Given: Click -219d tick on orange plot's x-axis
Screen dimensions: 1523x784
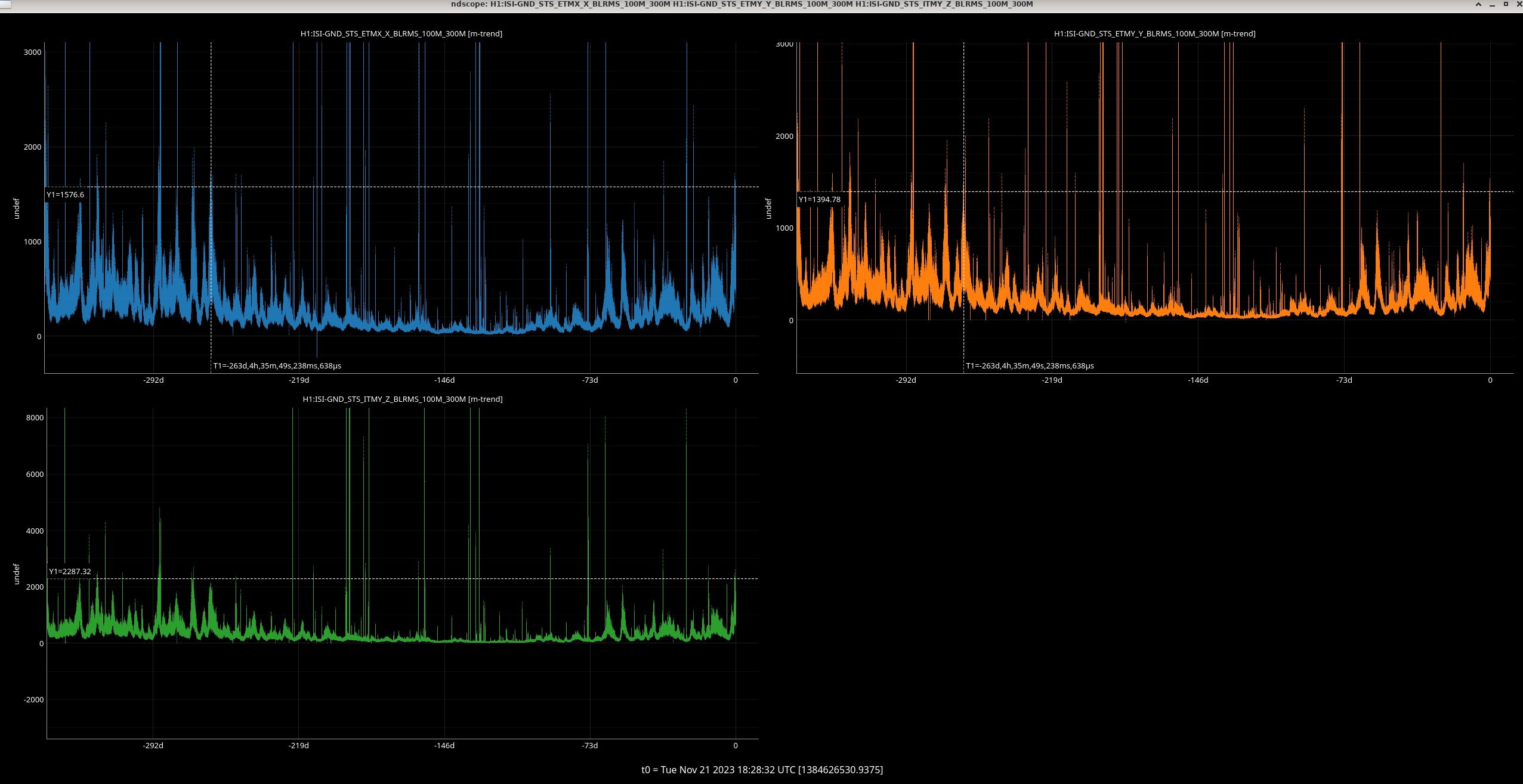Looking at the screenshot, I should tap(1052, 380).
